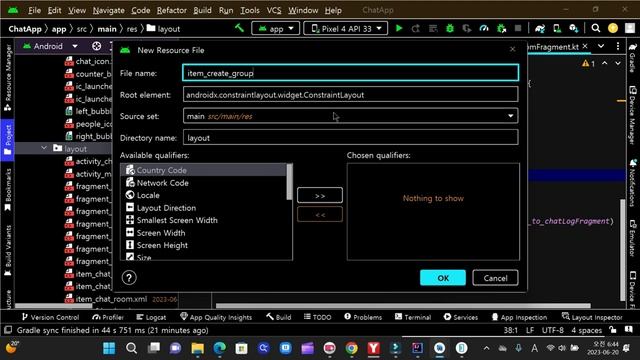
Task: Click the Debug app bug icon
Action: 450,28
